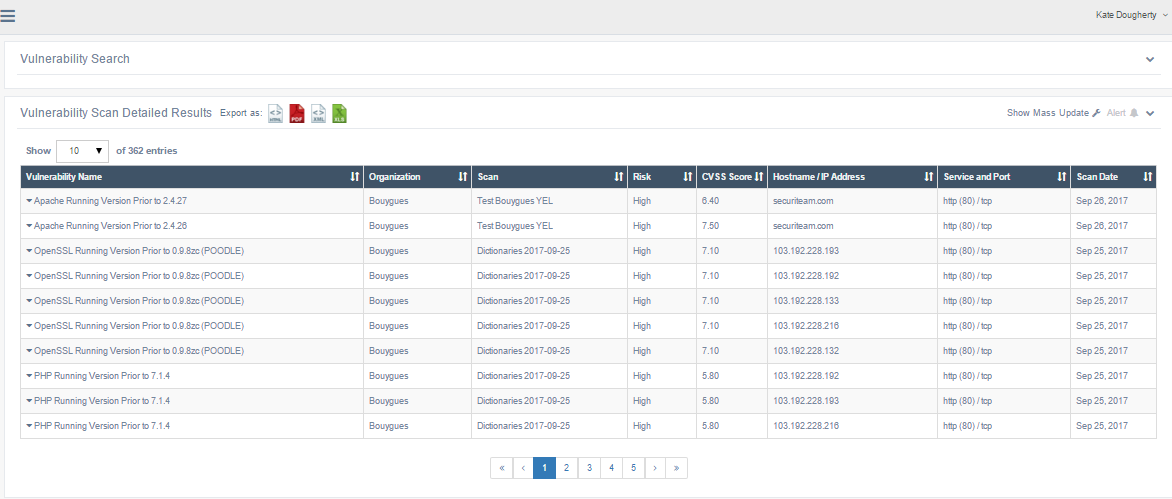Image resolution: width=1172 pixels, height=499 pixels.
Task: Open the hamburger navigation menu
Action: coord(8,15)
